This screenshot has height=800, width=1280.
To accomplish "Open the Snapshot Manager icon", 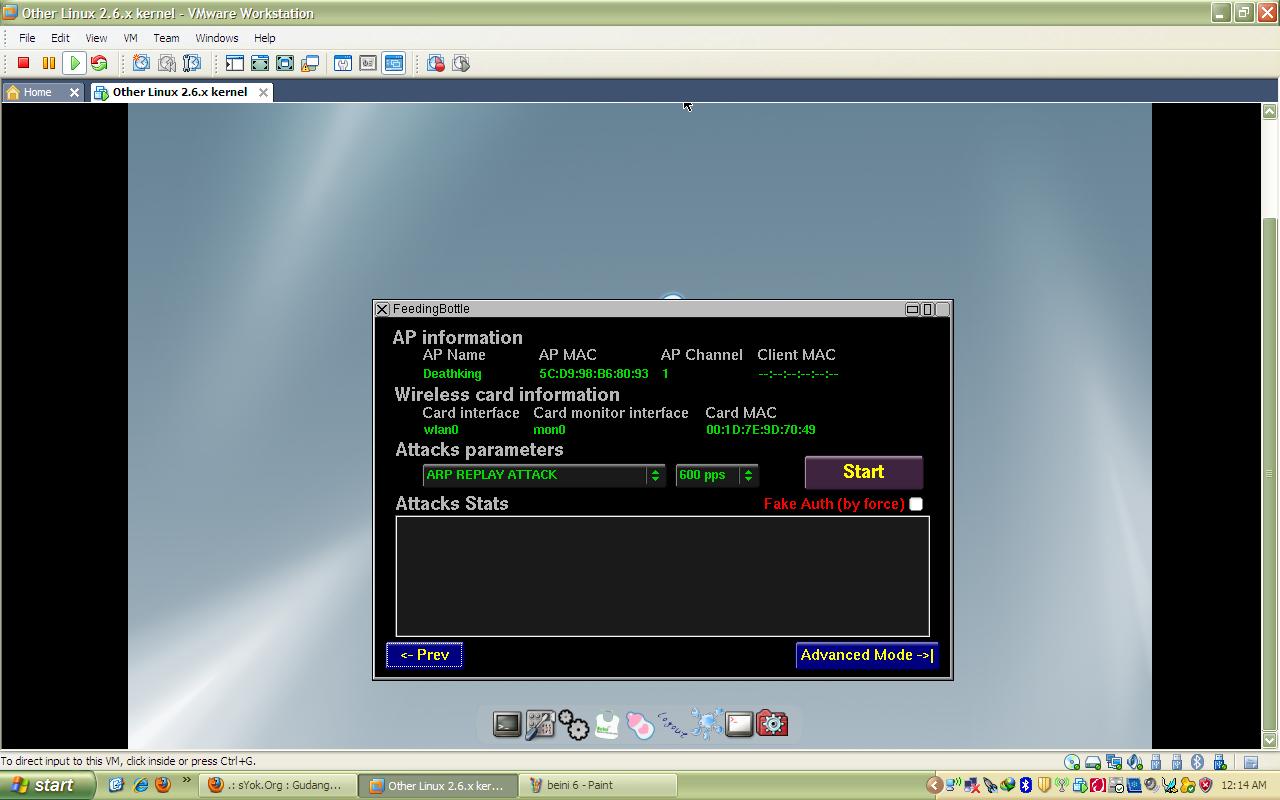I will 191,63.
